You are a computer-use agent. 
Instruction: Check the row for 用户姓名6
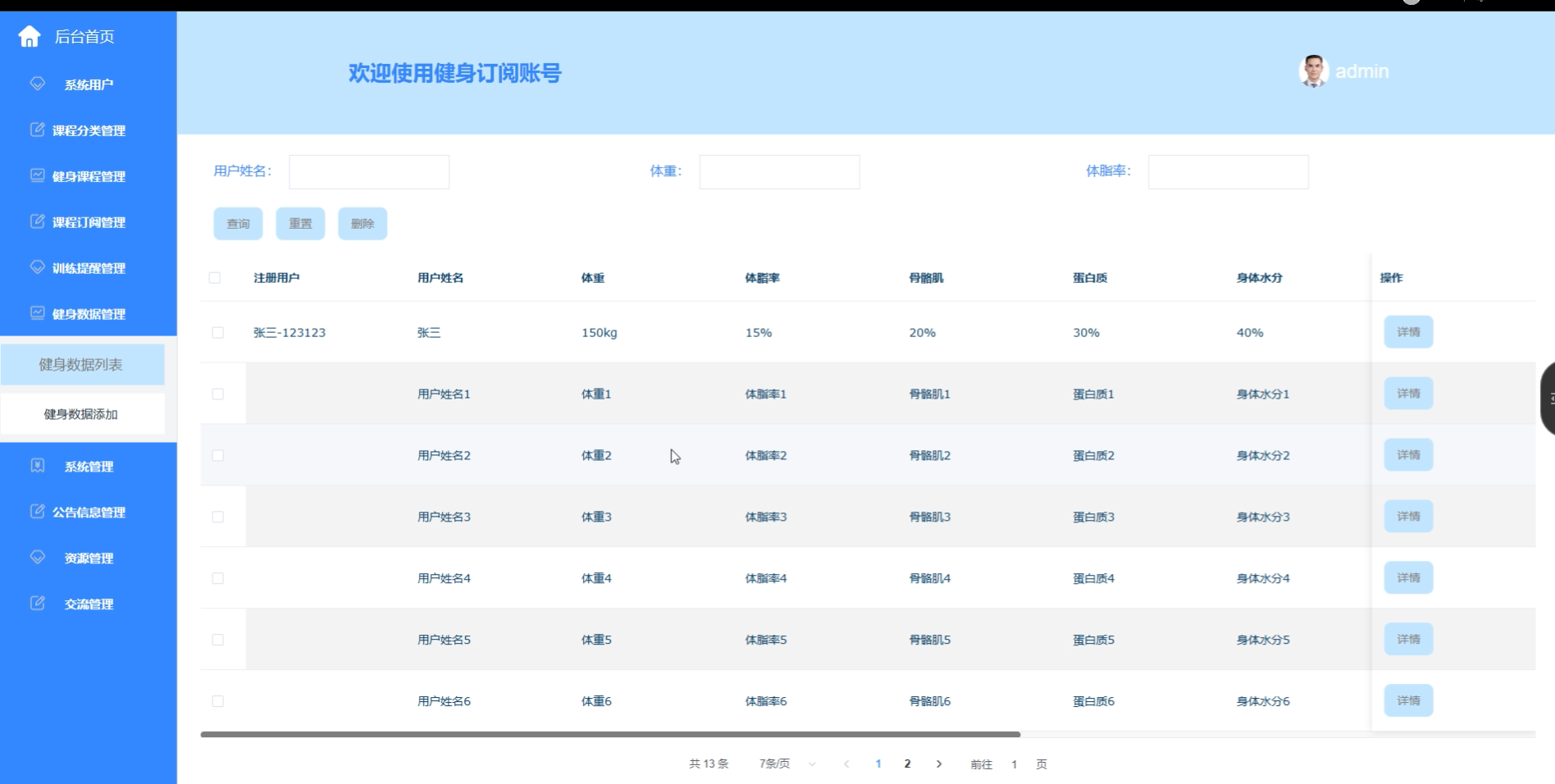point(218,702)
